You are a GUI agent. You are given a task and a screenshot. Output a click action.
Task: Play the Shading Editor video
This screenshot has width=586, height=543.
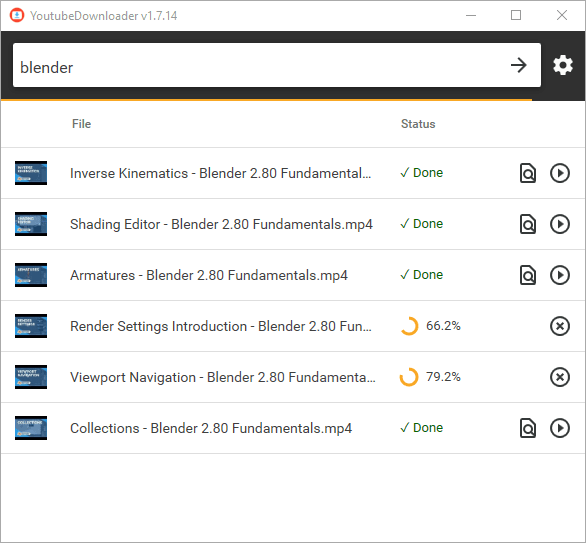point(560,224)
